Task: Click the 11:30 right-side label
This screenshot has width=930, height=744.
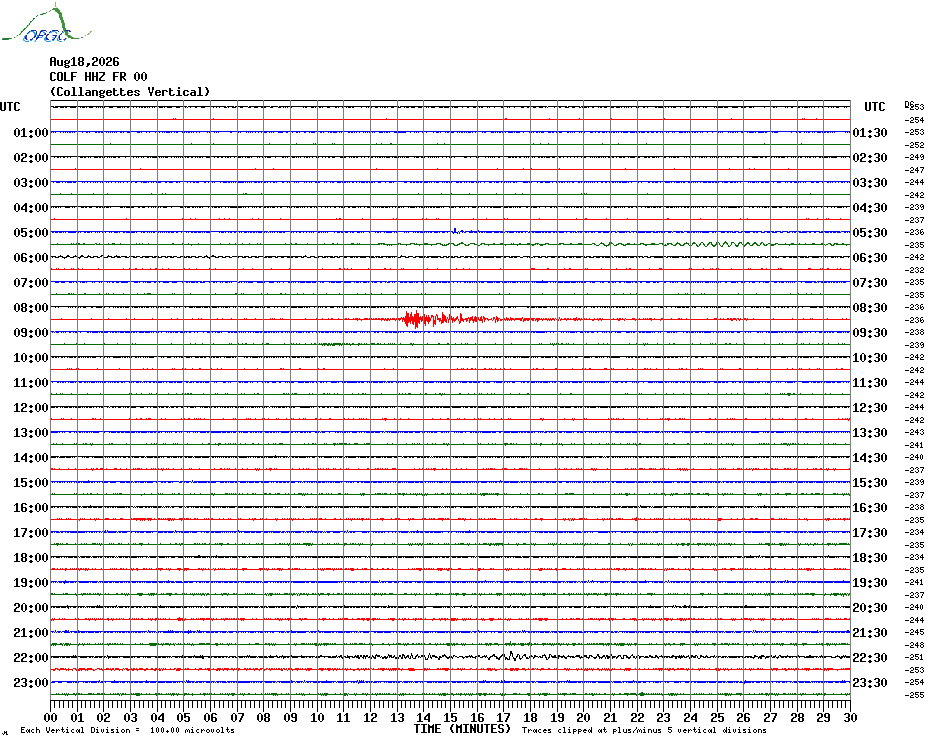Action: [870, 383]
